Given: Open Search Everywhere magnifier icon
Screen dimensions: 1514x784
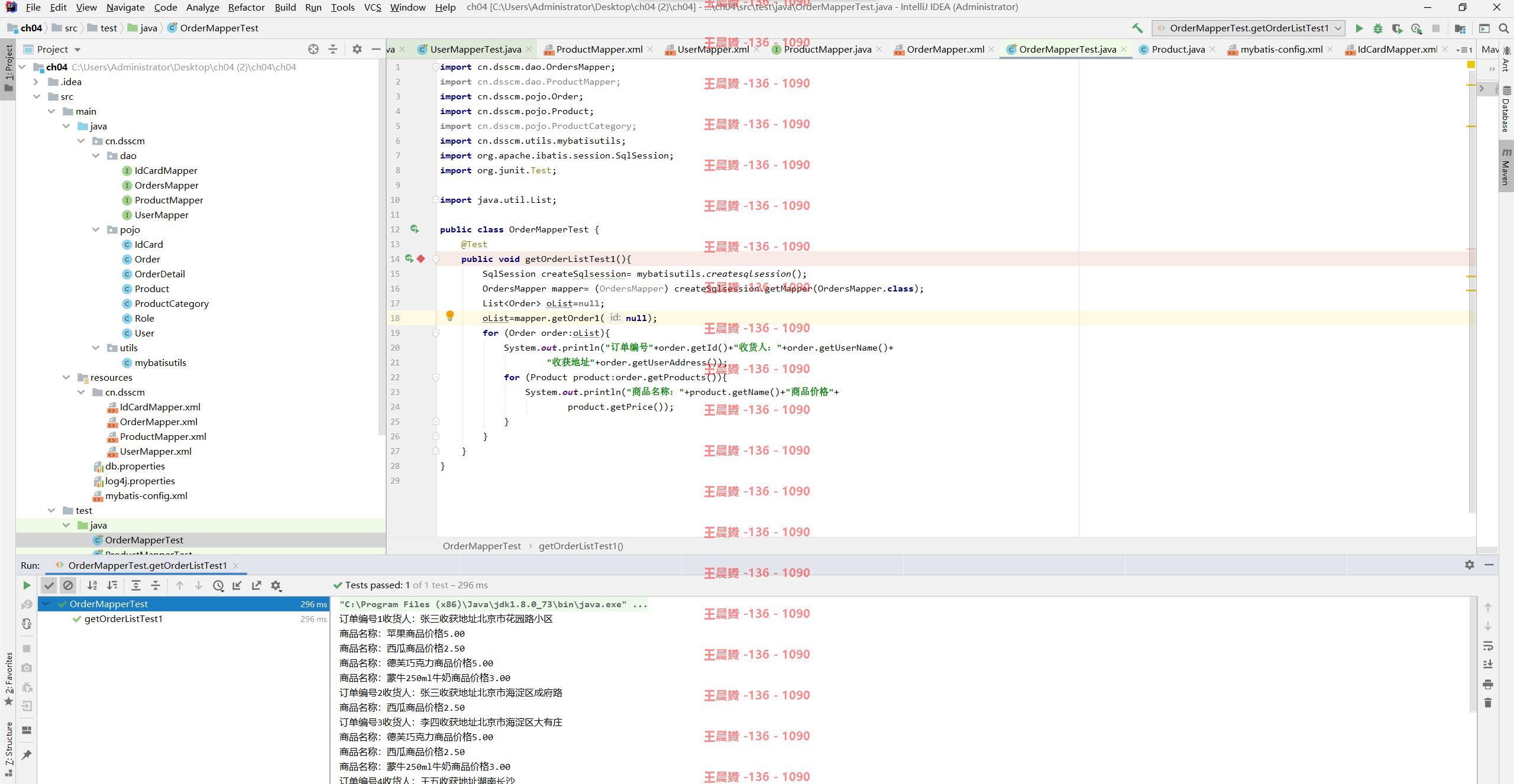Looking at the screenshot, I should point(1504,28).
